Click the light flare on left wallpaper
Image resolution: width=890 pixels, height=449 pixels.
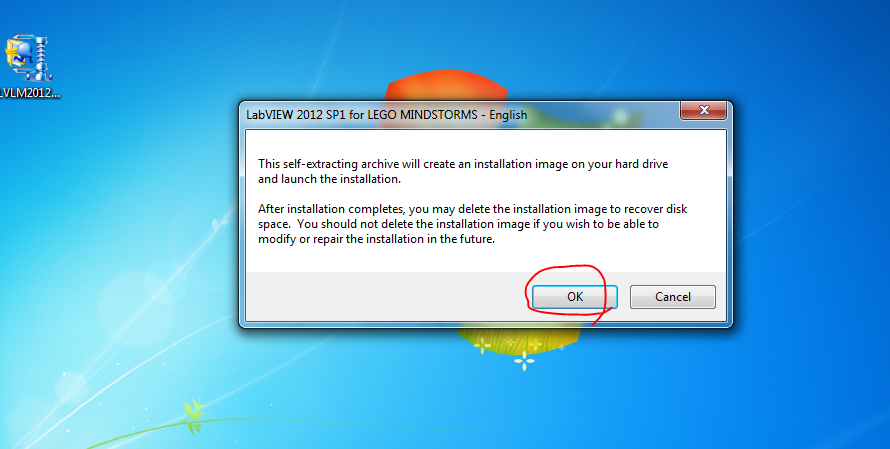point(131,301)
